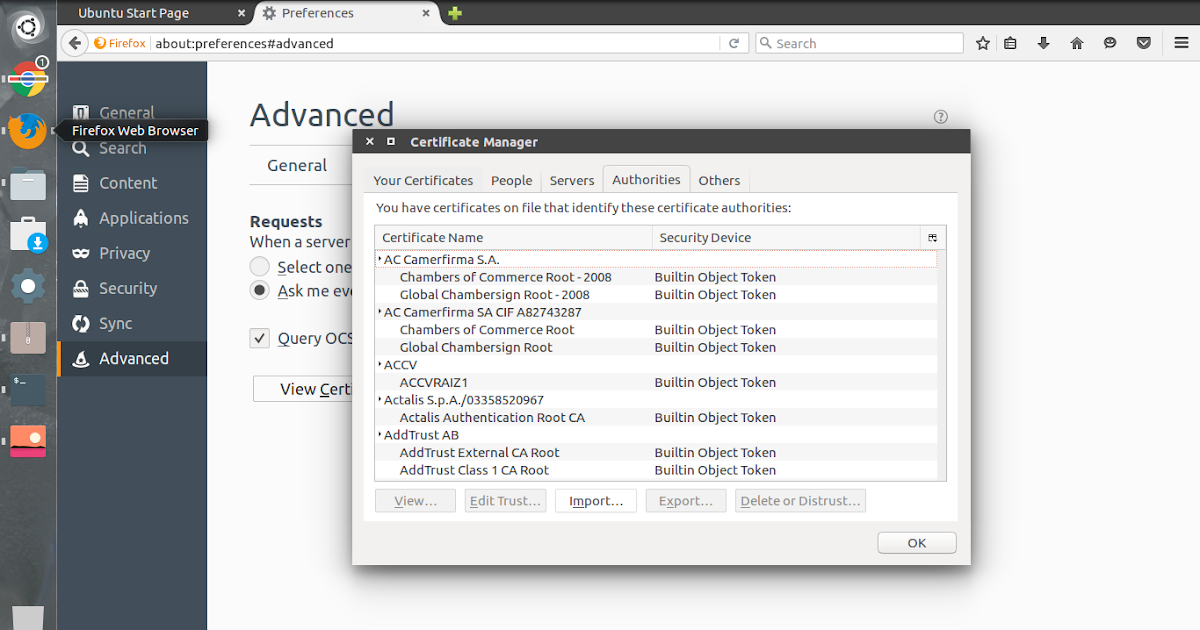Expand the AddTrust AB certificate group
Screen dimensions: 1200x630
coord(379,434)
